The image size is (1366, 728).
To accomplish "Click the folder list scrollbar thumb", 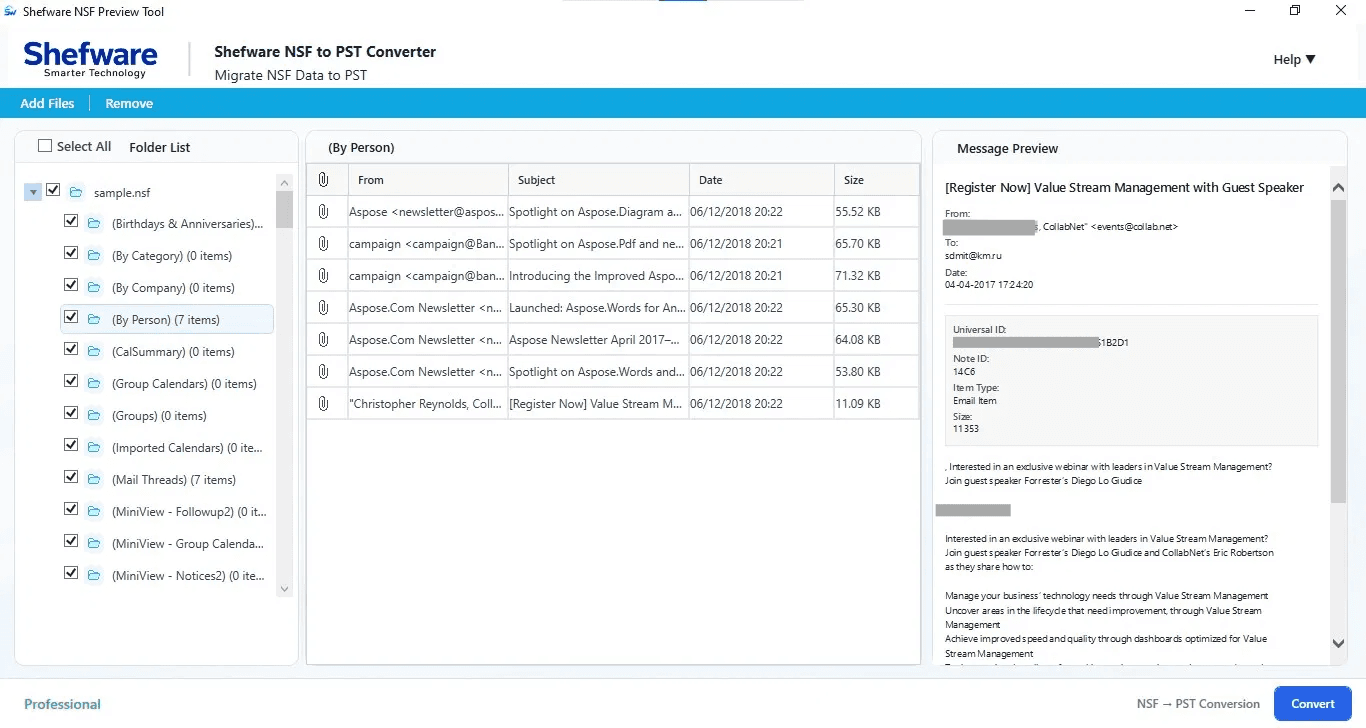I will 285,210.
